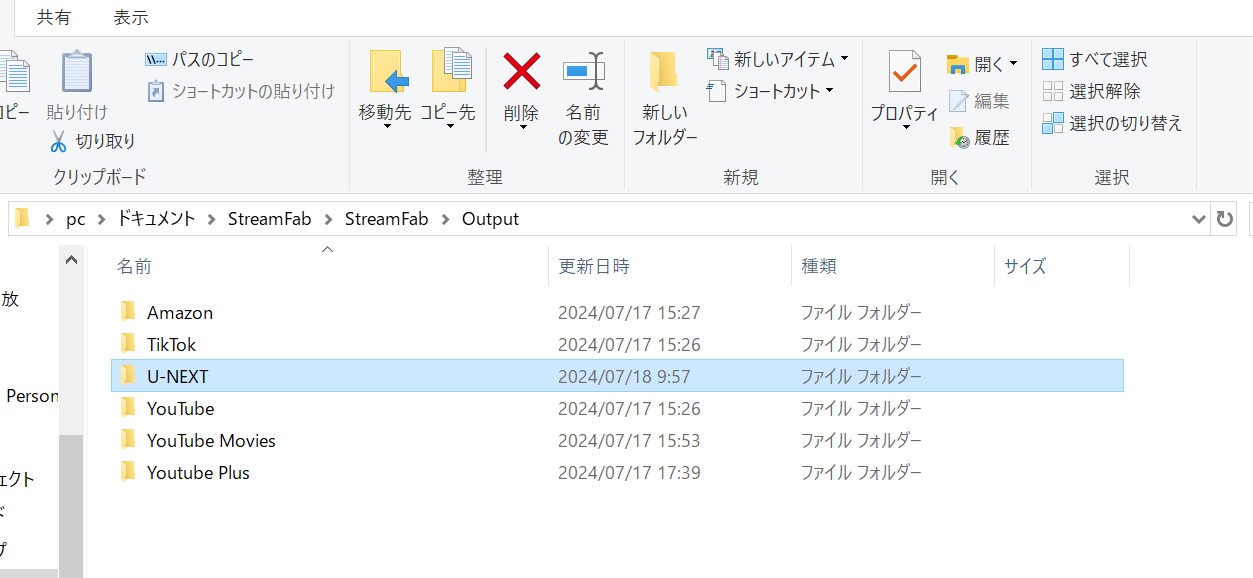Click the Cut (切り取り) scissors icon
1253x578 pixels.
[x=58, y=141]
